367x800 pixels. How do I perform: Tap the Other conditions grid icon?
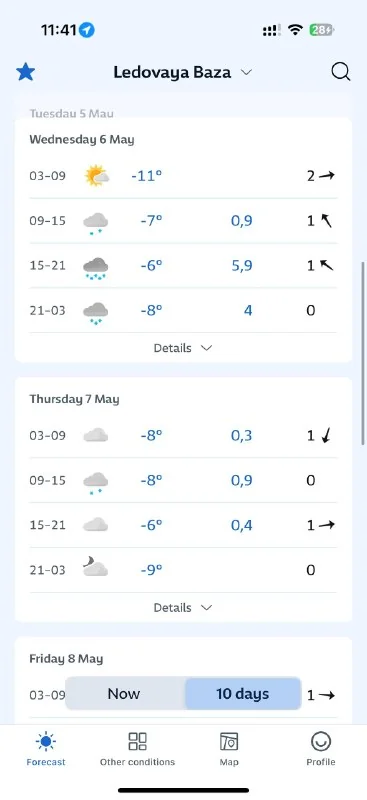point(137,741)
